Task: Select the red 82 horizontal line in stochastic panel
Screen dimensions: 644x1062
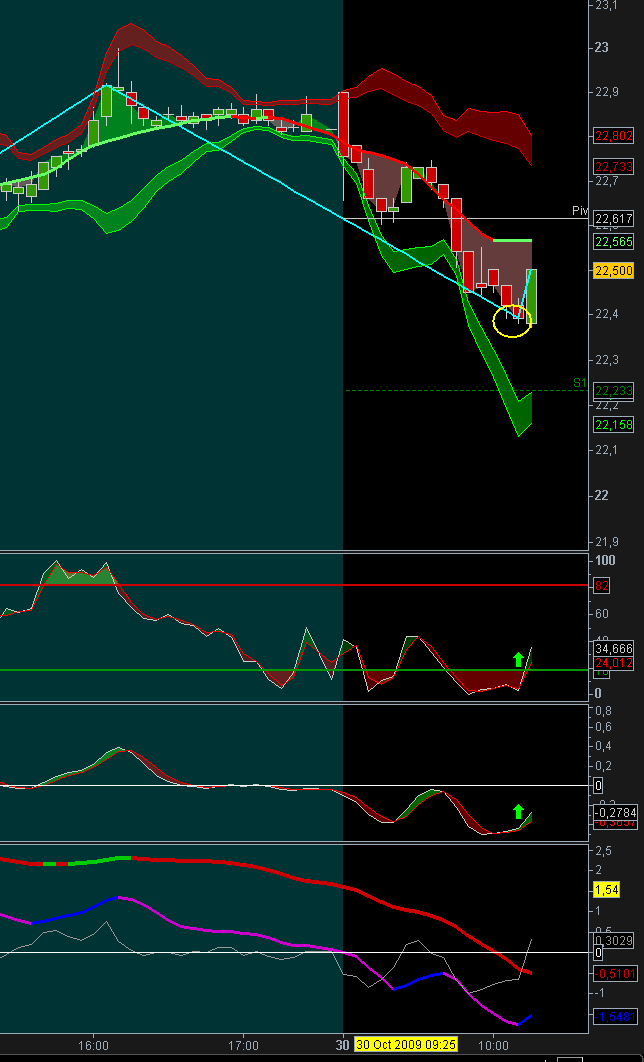Action: tap(295, 585)
